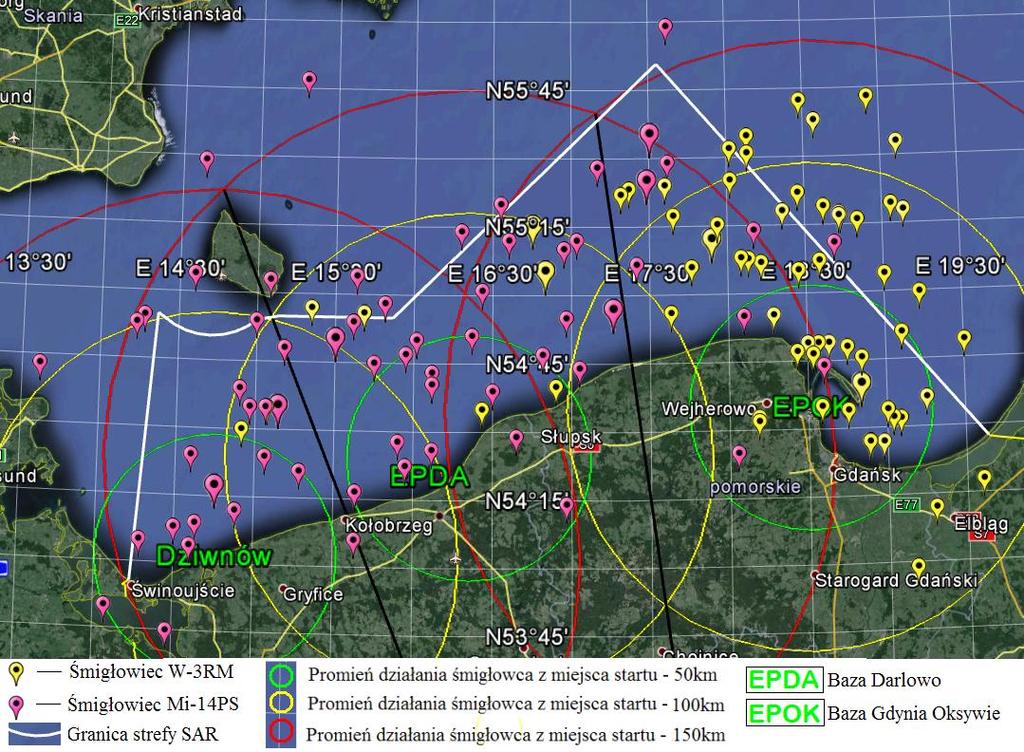Click the Gryfice town label
The width and height of the screenshot is (1024, 752).
(x=313, y=594)
